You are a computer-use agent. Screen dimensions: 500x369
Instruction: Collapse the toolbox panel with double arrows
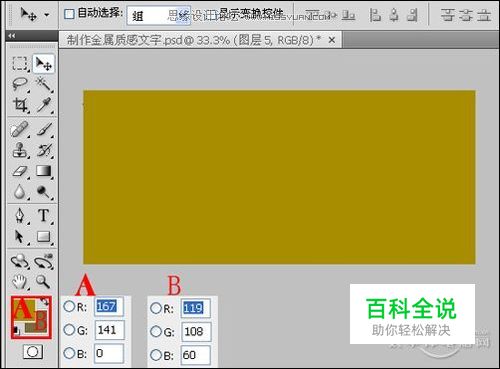12,36
